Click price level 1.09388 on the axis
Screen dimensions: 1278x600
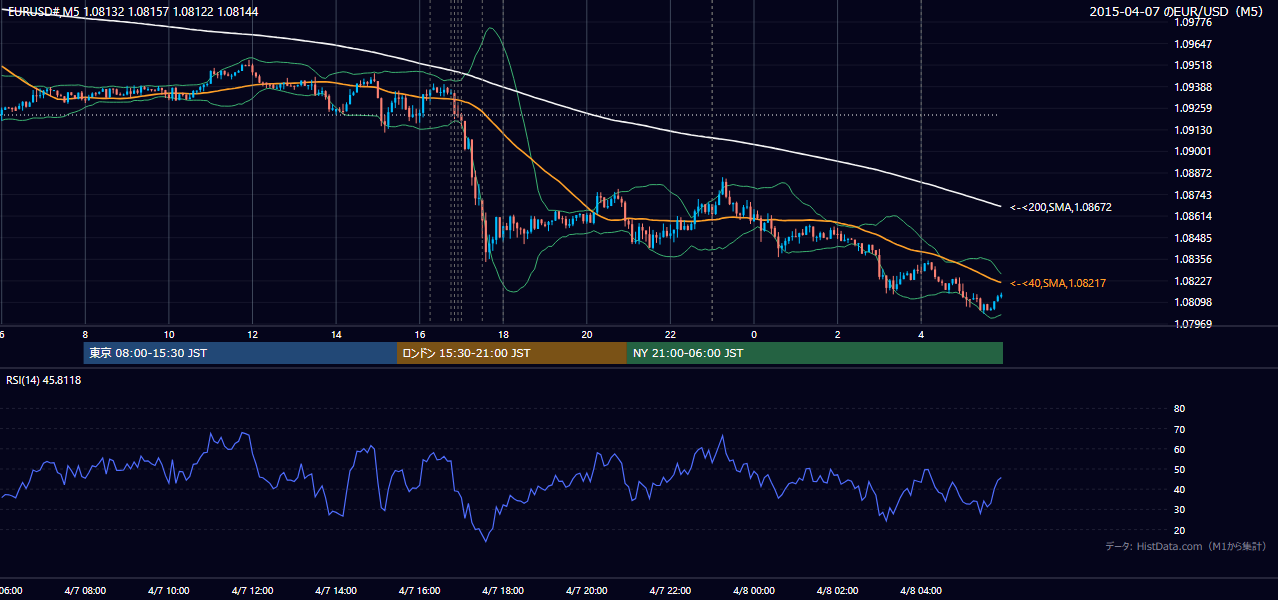pos(1192,87)
